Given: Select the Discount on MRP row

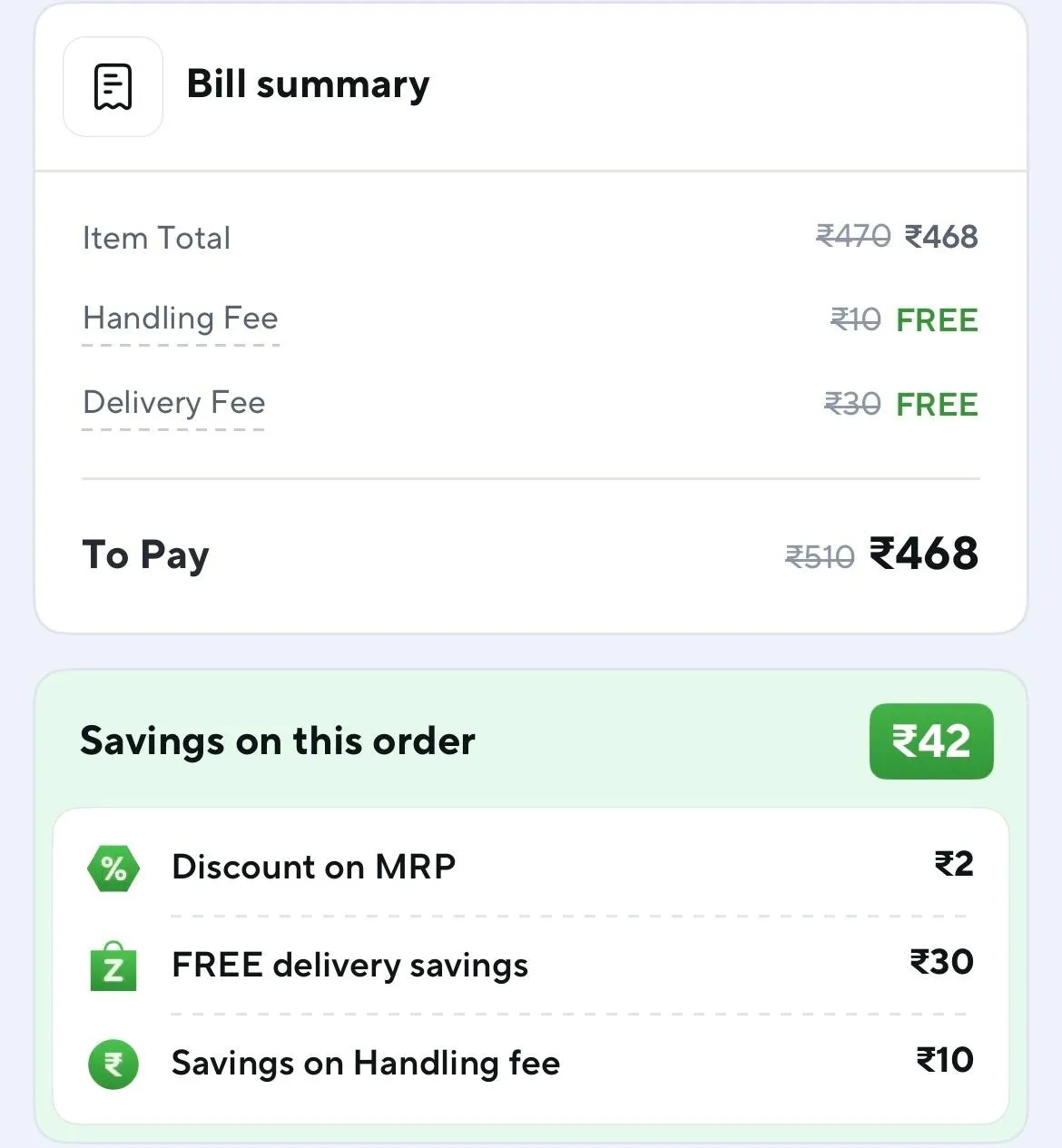Looking at the screenshot, I should click(530, 867).
